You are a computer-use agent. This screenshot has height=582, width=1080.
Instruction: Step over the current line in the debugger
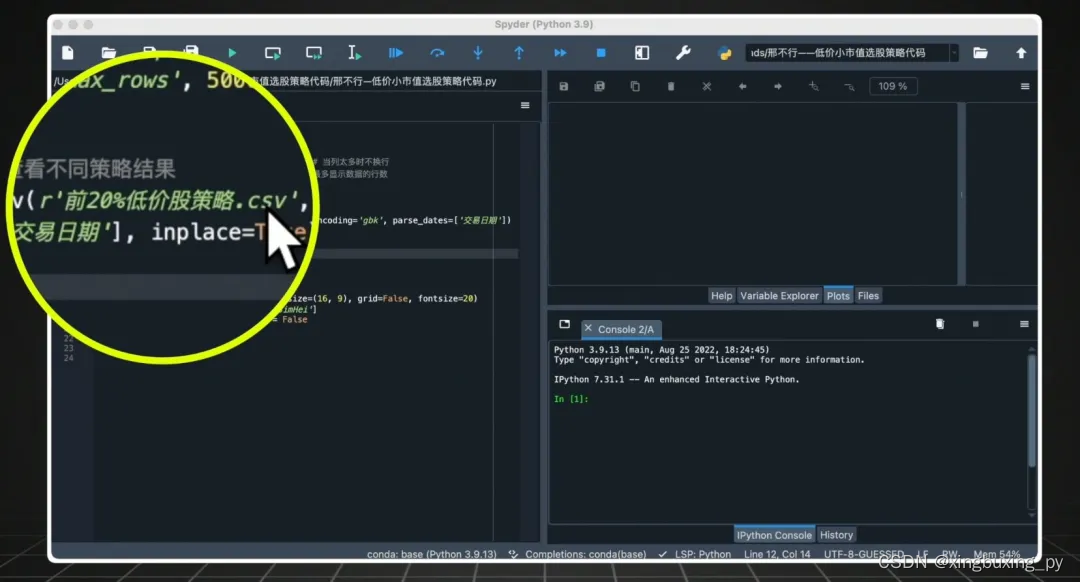pos(437,53)
